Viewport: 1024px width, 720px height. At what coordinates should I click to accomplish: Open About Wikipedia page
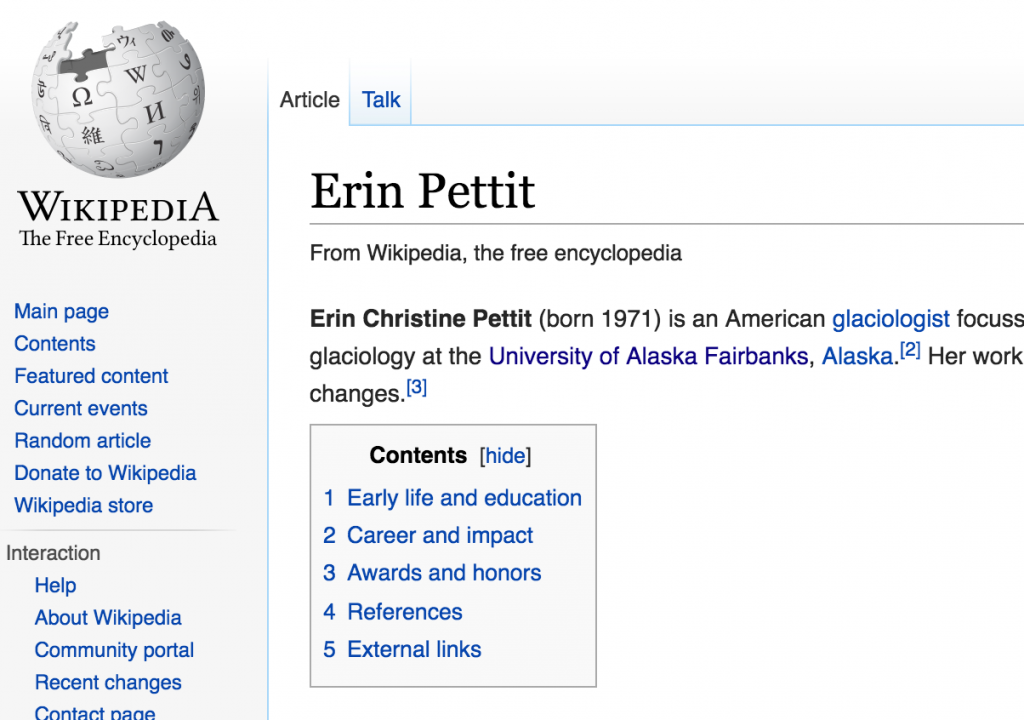click(108, 618)
